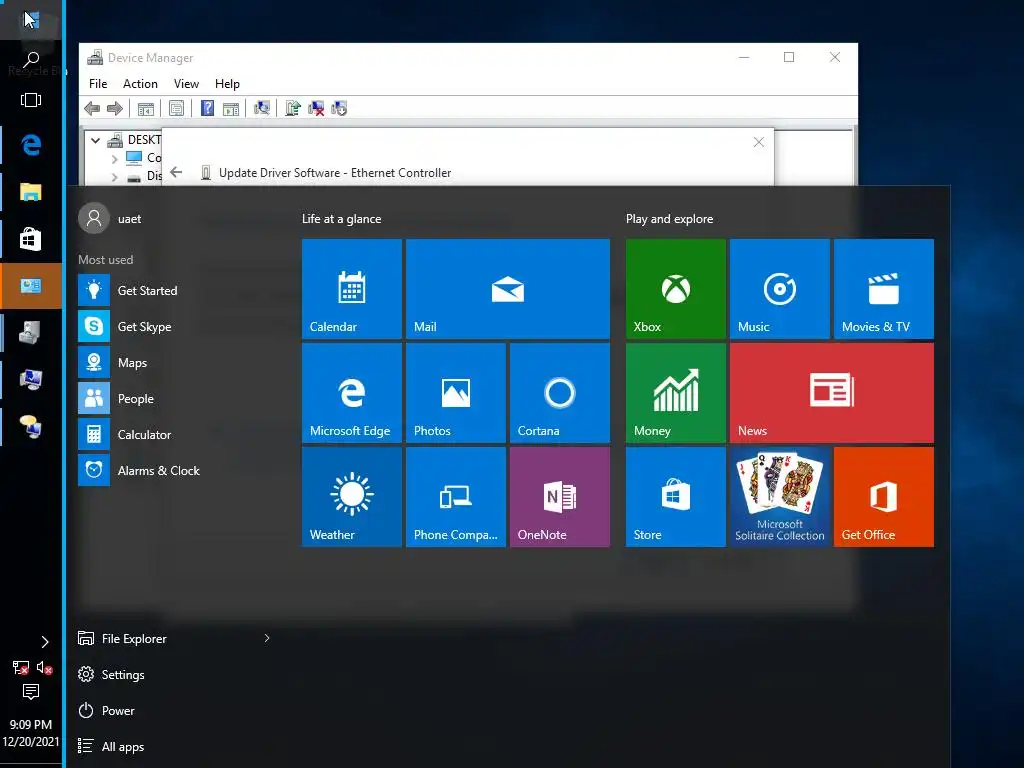Open the Properties toolbar icon in Device Manager

tap(176, 108)
